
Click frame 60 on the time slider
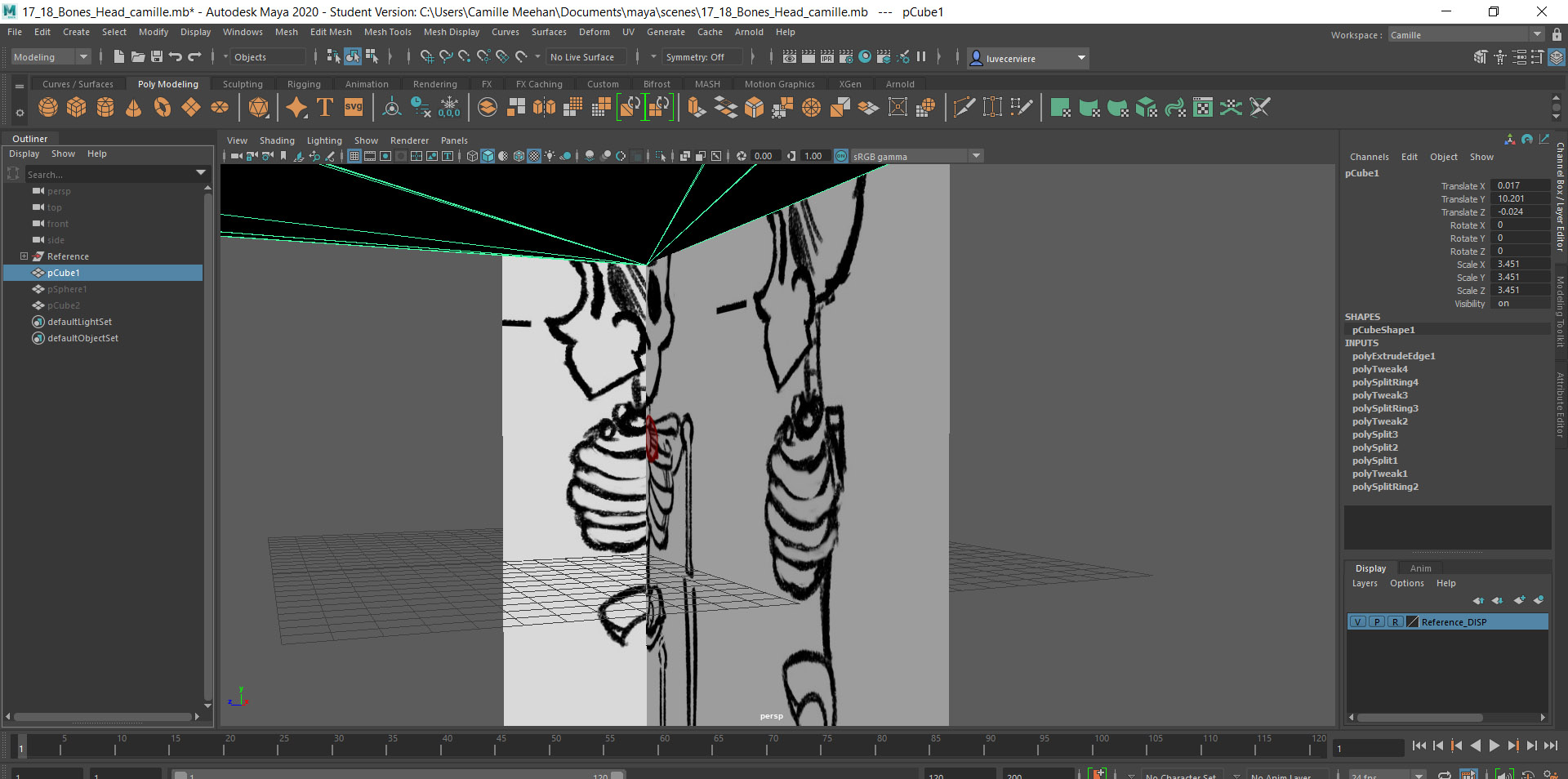(660, 746)
